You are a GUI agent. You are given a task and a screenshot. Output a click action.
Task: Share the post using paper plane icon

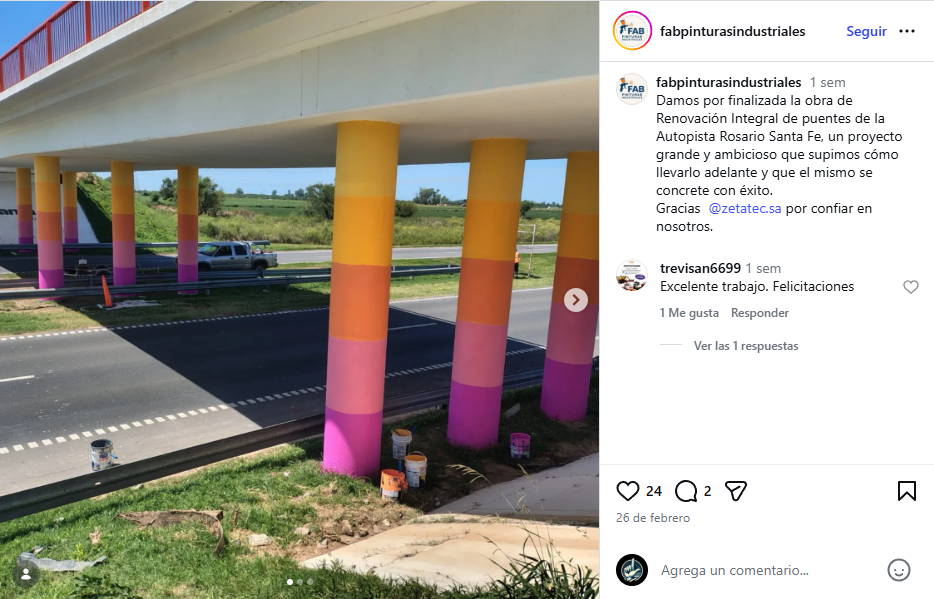(736, 491)
